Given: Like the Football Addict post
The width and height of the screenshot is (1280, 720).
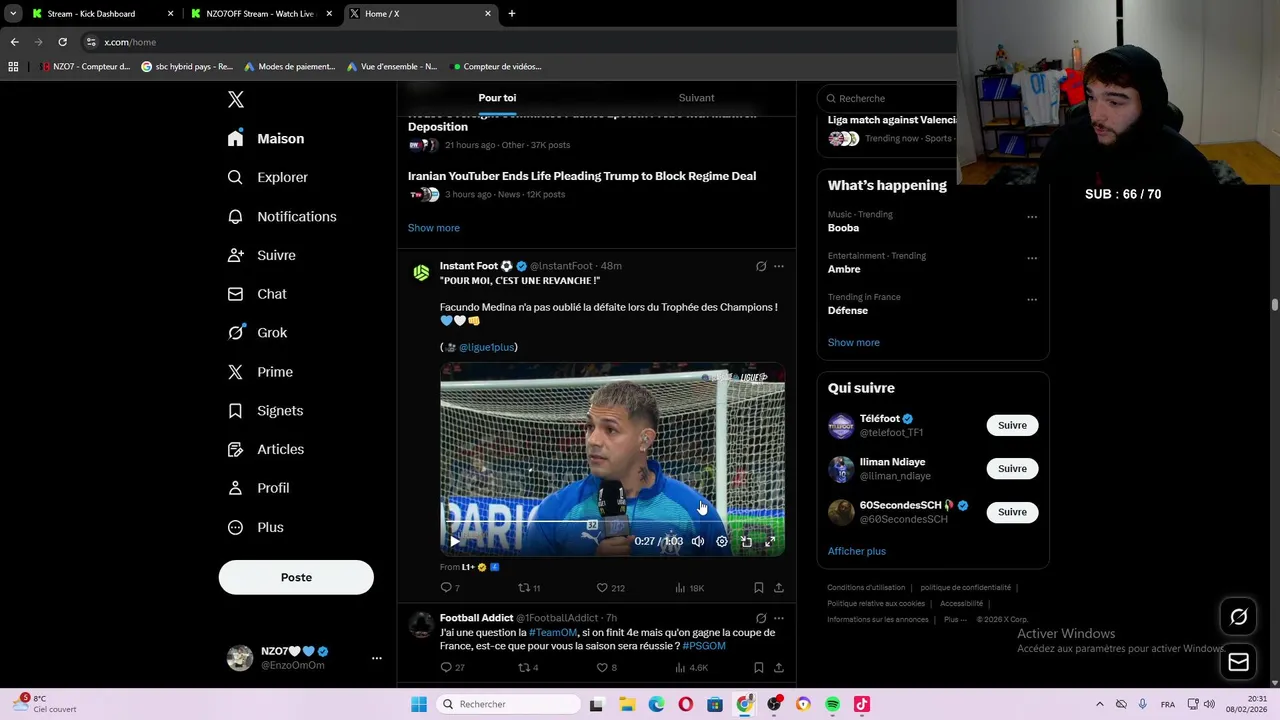Looking at the screenshot, I should [606, 667].
